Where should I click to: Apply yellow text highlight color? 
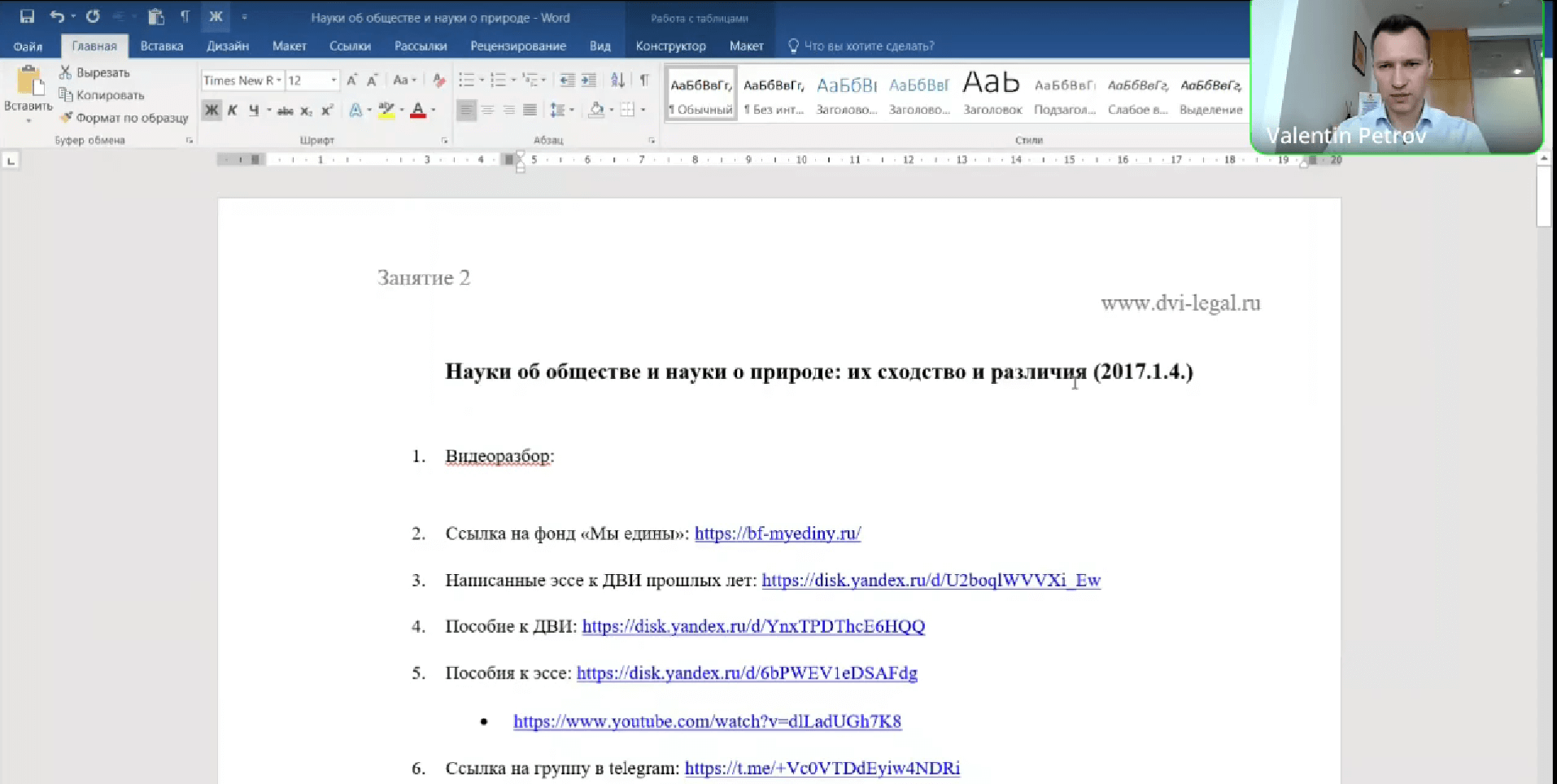click(x=385, y=110)
